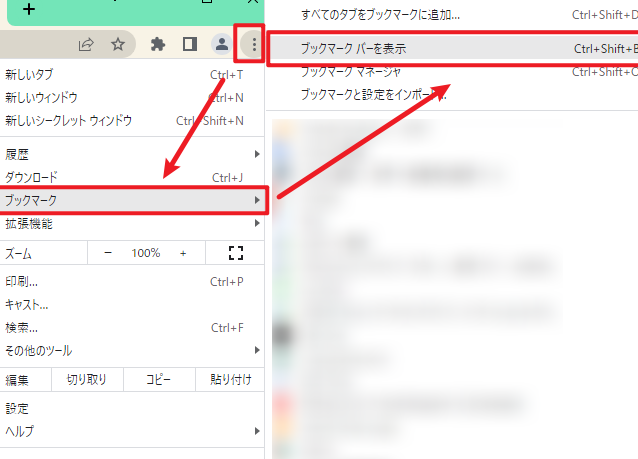Open ダウンロード from the menu
Image resolution: width=638 pixels, height=459 pixels.
(32, 177)
